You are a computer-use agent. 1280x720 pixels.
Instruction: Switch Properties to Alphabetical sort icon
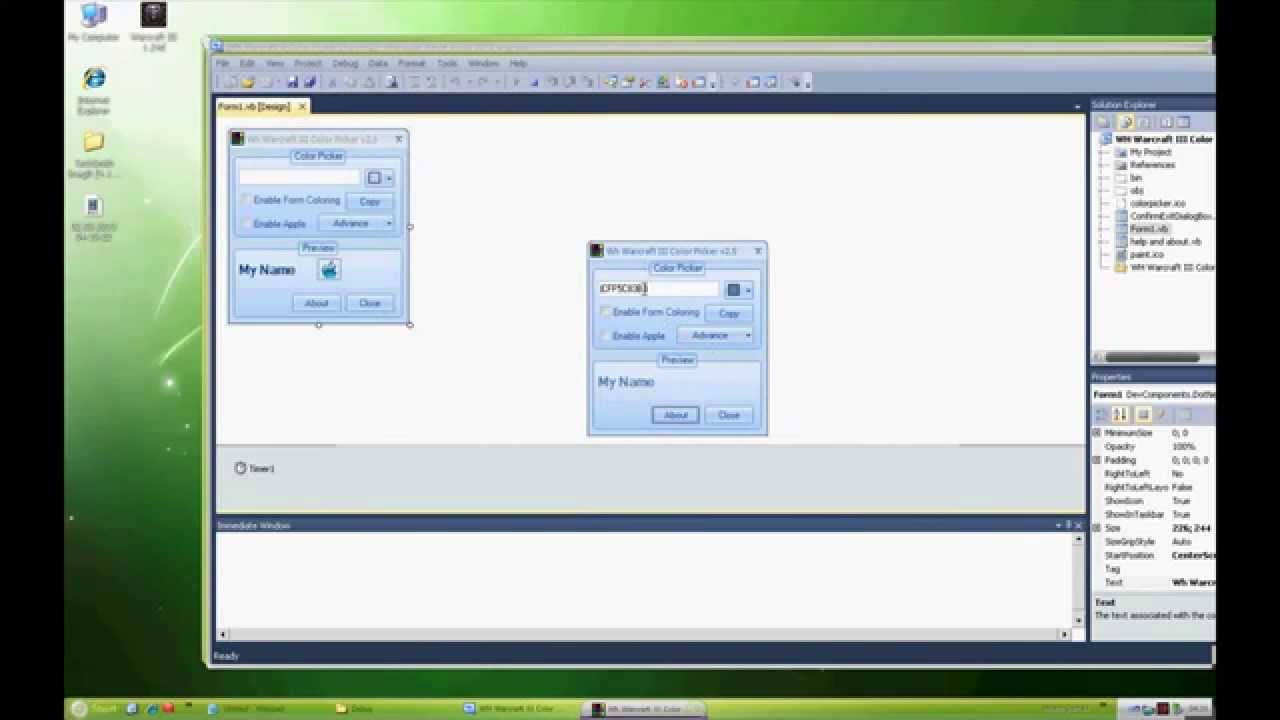pyautogui.click(x=1120, y=414)
